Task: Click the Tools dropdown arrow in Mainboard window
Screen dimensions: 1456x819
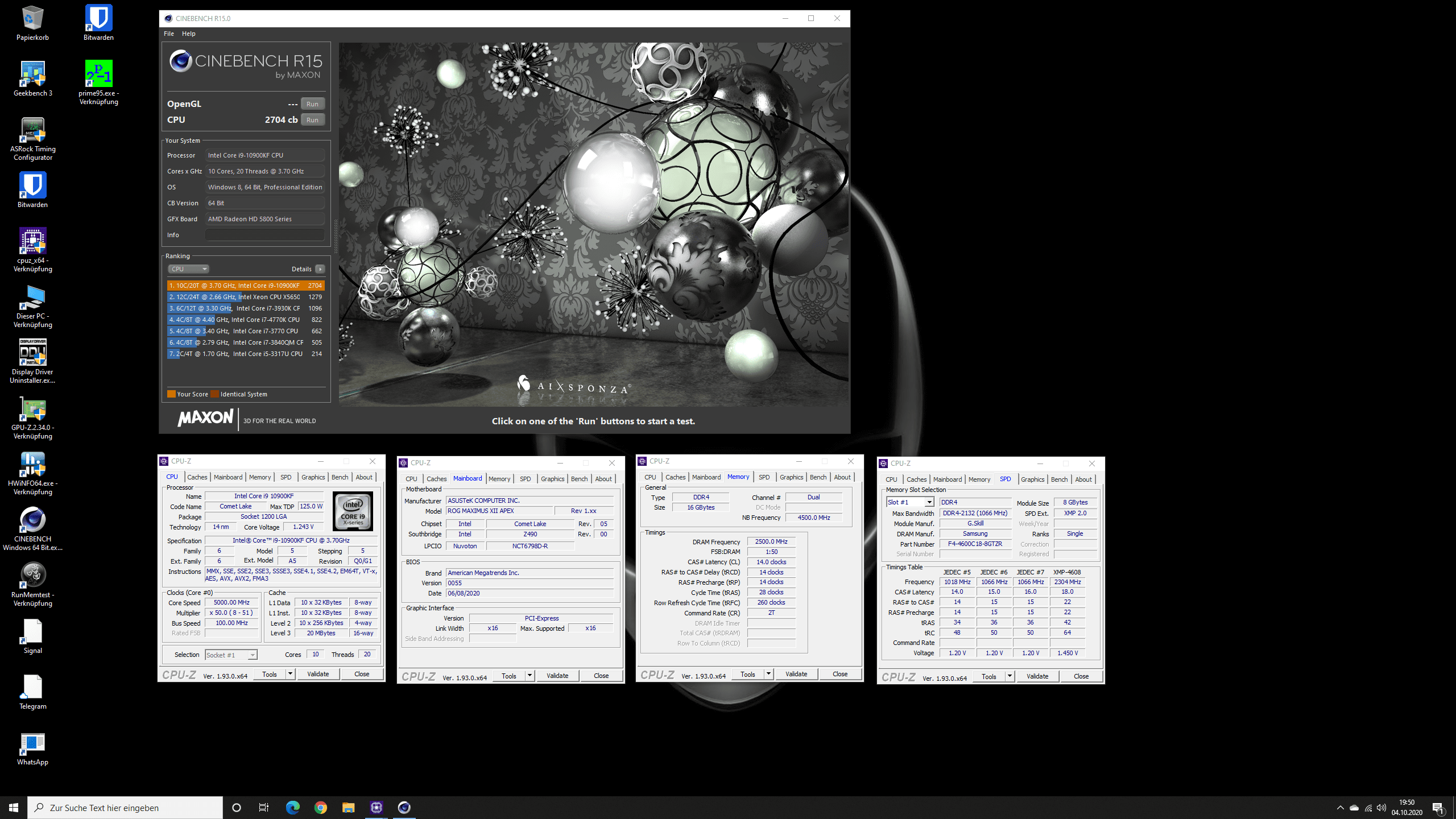Action: tap(530, 676)
